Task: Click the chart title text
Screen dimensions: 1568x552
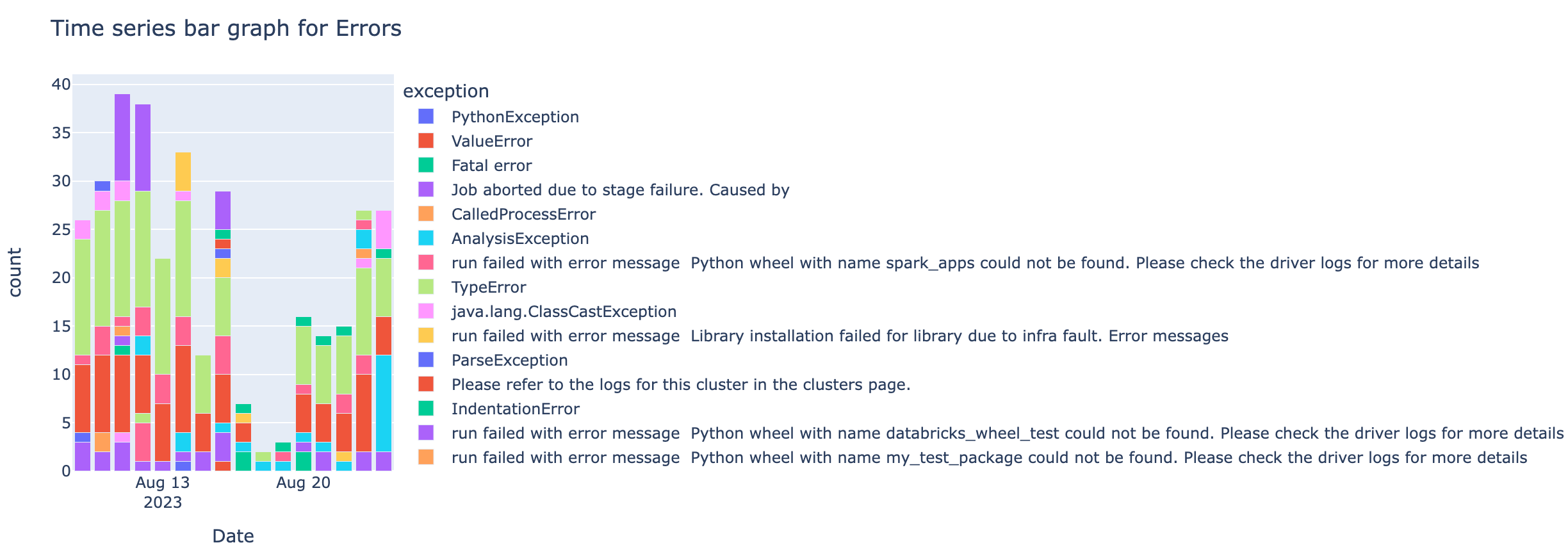Action: [226, 29]
